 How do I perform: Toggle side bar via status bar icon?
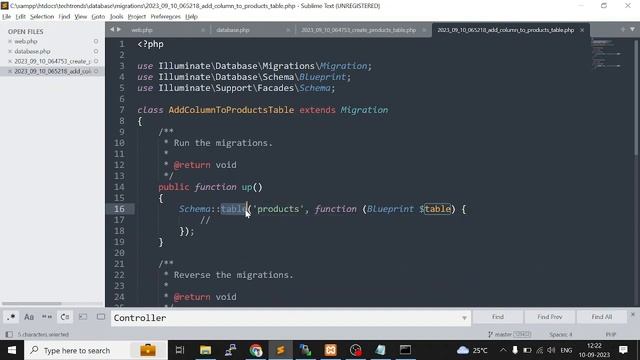[x=9, y=334]
